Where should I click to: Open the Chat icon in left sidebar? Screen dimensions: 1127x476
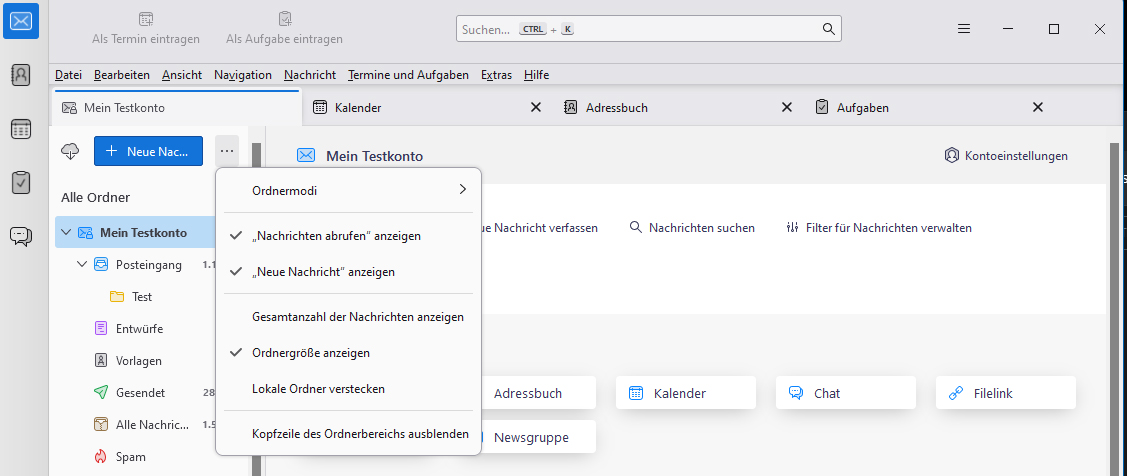pos(21,237)
